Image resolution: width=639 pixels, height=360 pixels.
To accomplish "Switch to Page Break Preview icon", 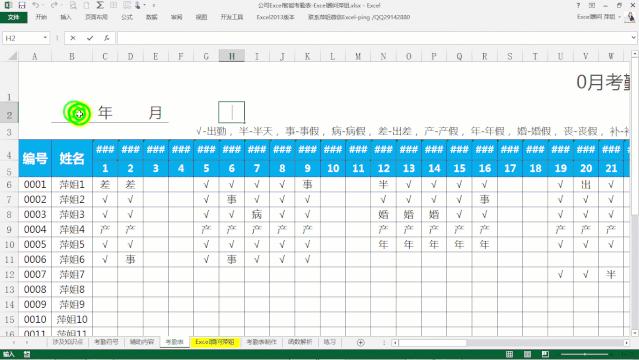I will pos(545,354).
